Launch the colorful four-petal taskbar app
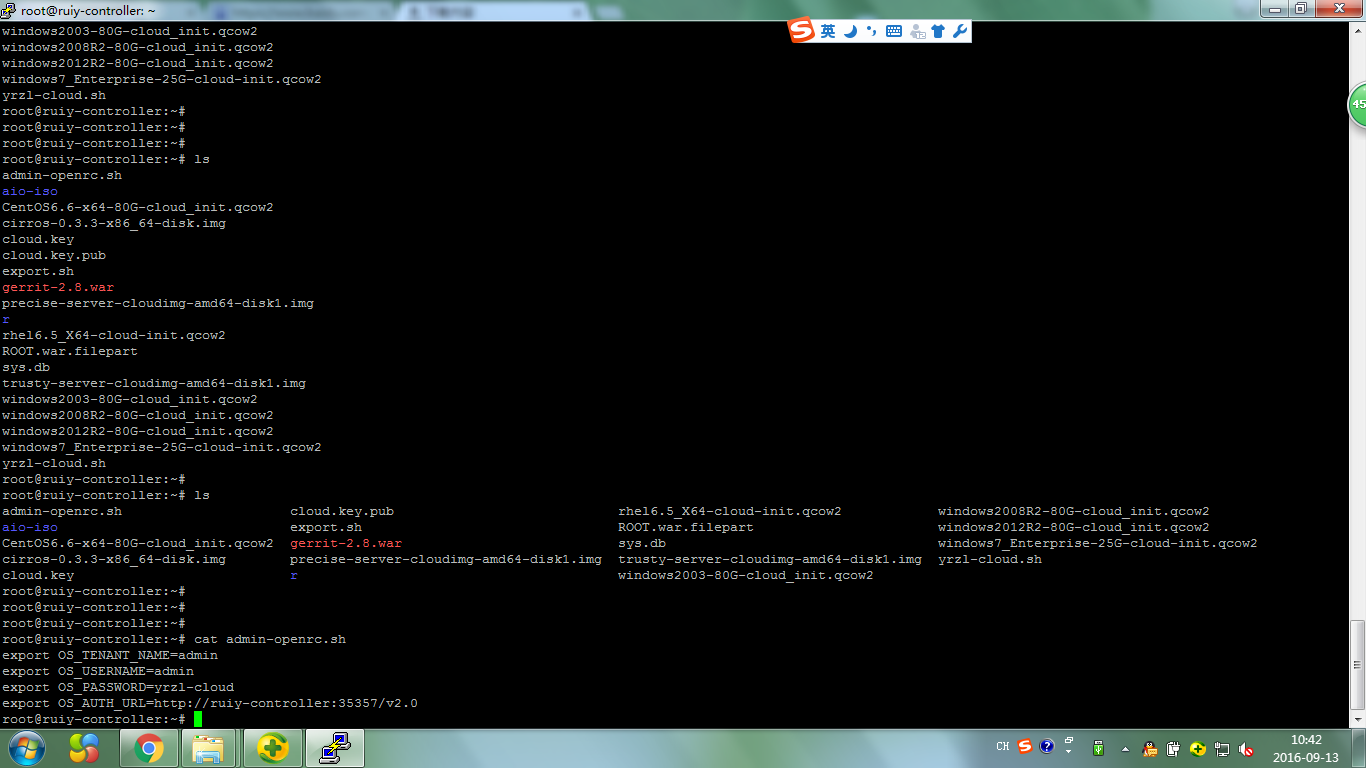1366x768 pixels. click(84, 747)
